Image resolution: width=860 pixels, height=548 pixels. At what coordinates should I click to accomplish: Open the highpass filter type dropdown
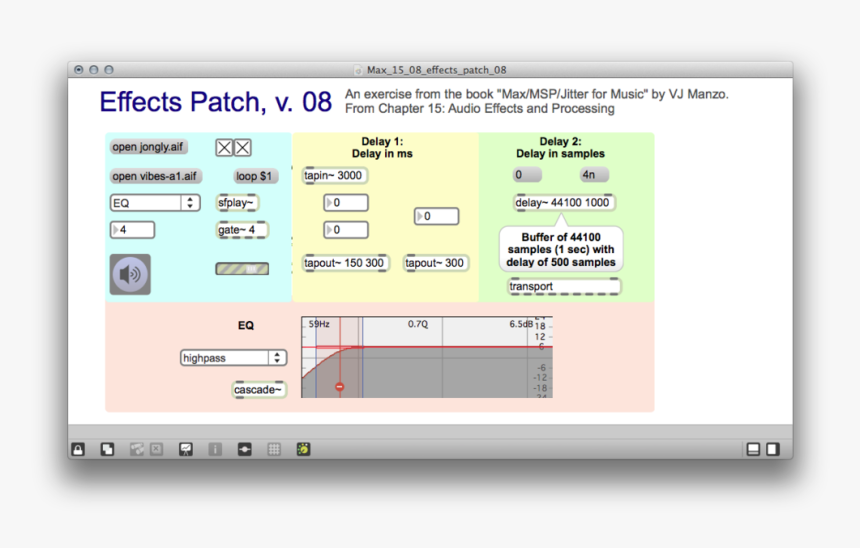pos(234,358)
